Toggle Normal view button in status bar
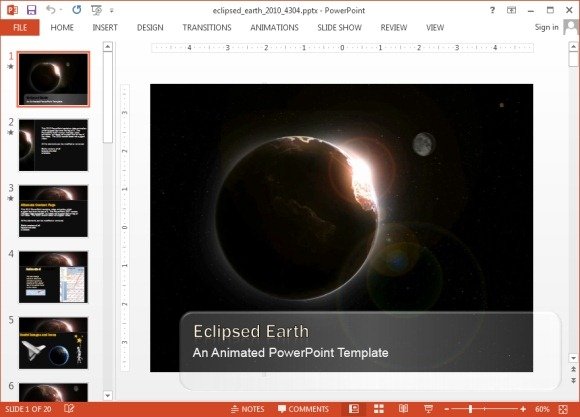 click(x=354, y=409)
